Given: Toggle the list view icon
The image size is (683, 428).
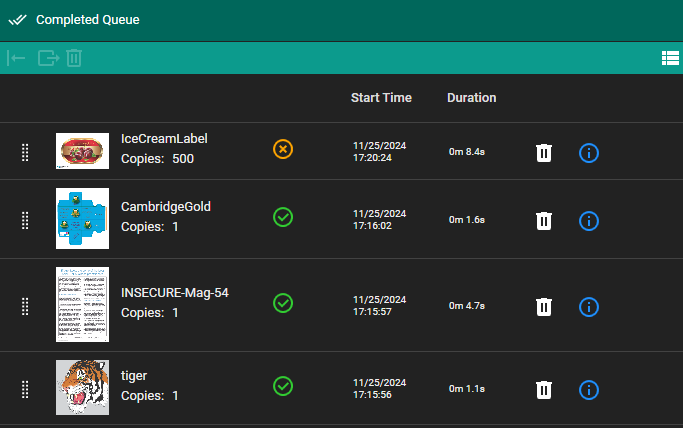Looking at the screenshot, I should pos(670,58).
